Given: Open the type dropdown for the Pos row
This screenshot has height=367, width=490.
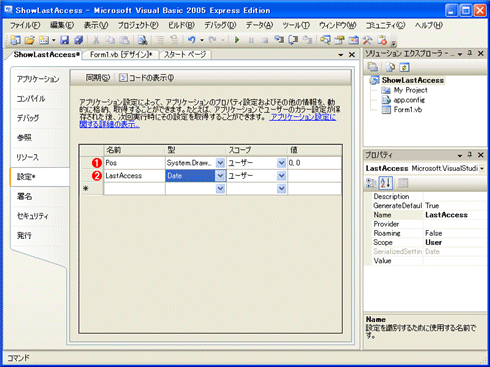Looking at the screenshot, I should coord(220,163).
